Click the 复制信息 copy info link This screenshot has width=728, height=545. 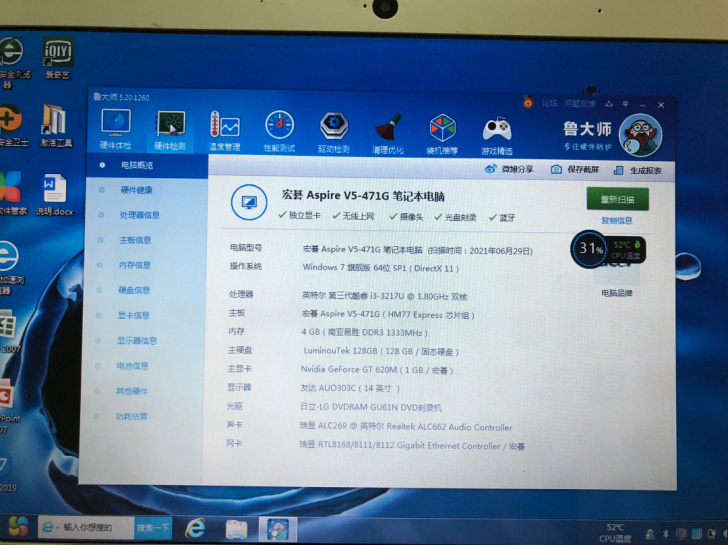point(617,221)
